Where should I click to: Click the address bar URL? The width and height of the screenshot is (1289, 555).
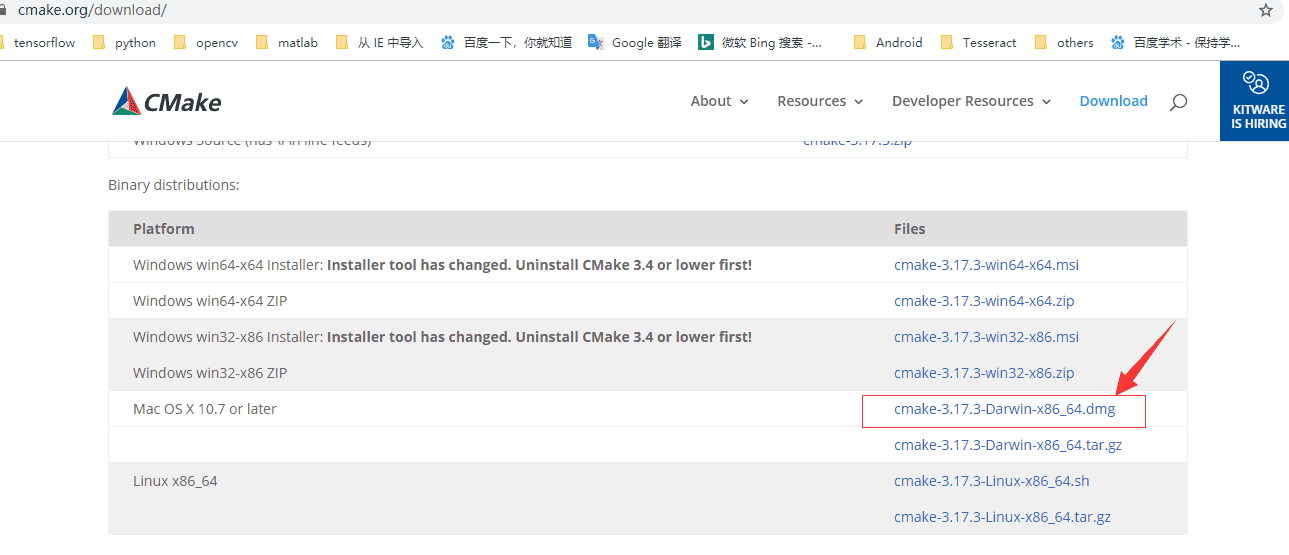[92, 10]
